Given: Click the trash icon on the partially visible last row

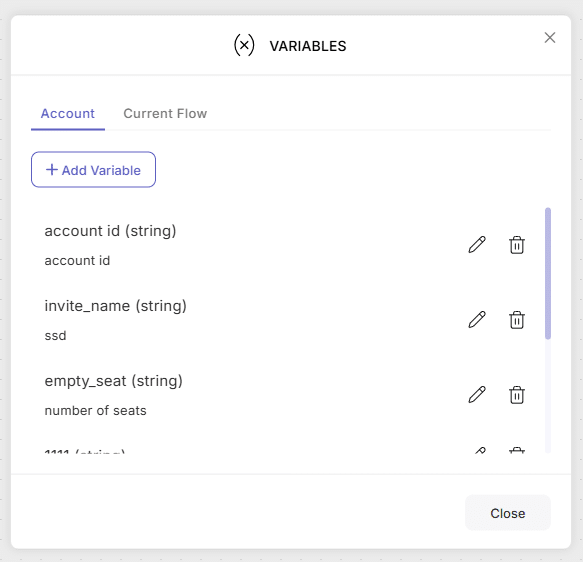Looking at the screenshot, I should coord(516,450).
